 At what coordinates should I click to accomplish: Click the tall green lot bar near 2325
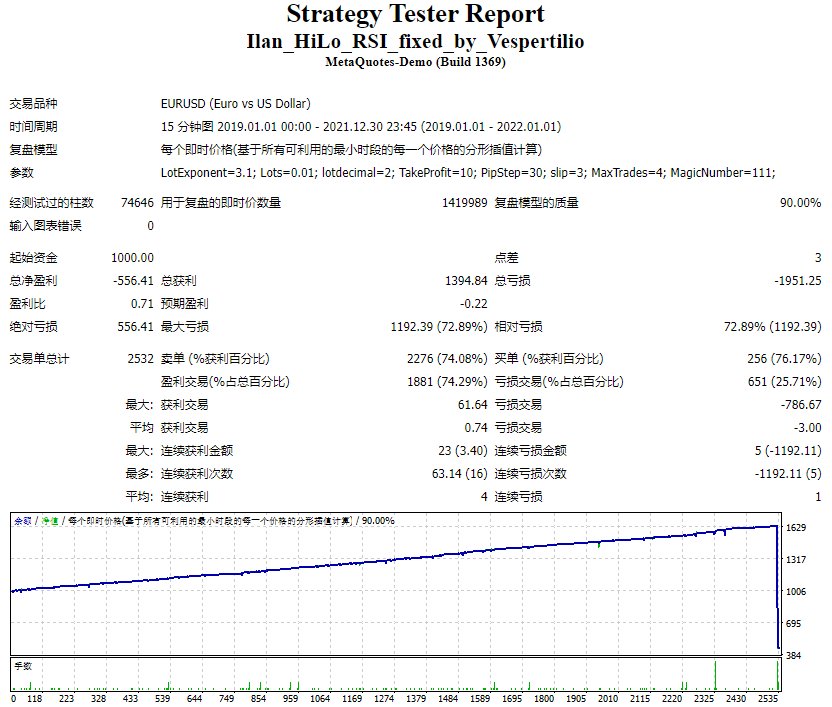click(715, 675)
